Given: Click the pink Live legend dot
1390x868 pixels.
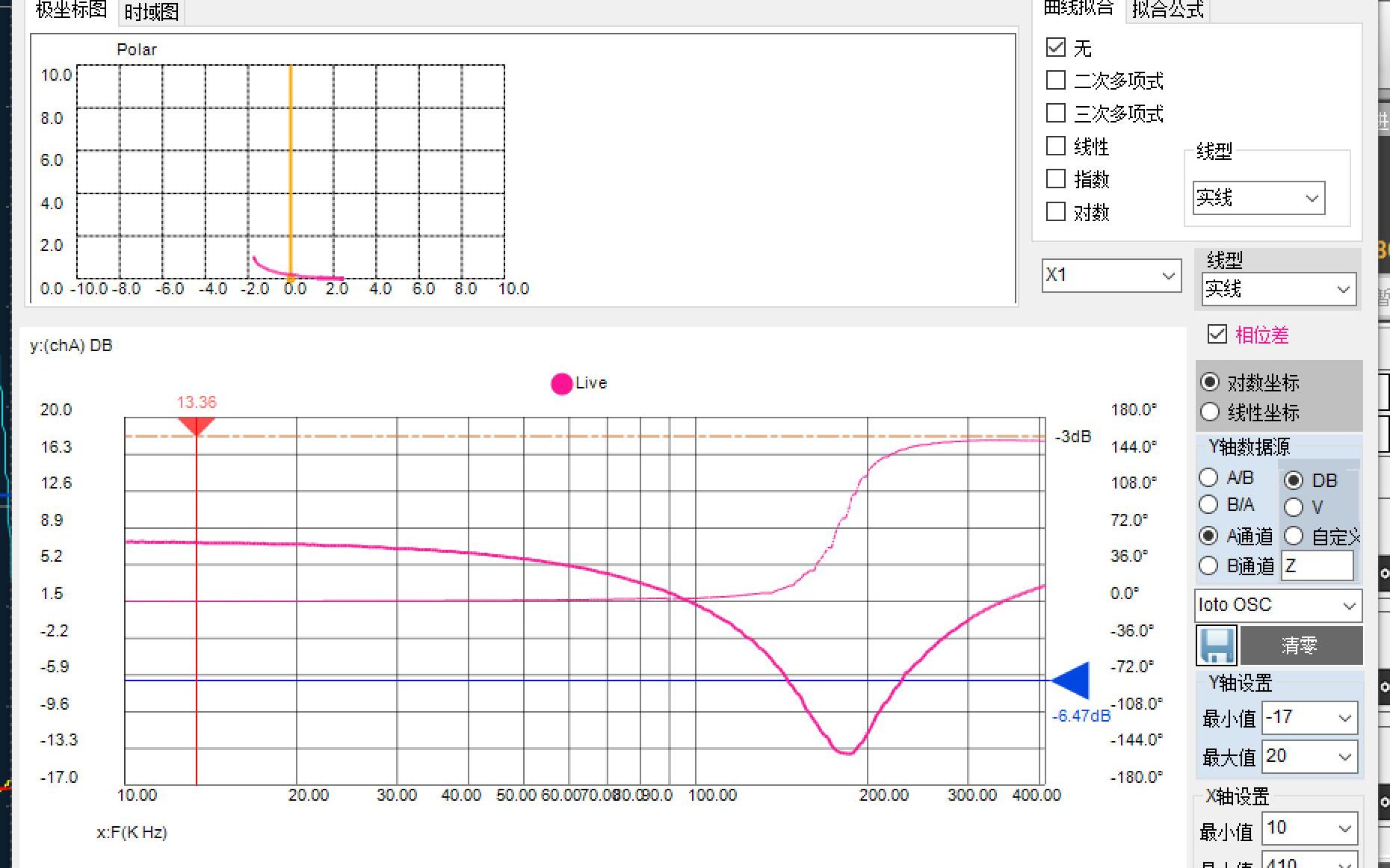Looking at the screenshot, I should pyautogui.click(x=561, y=383).
